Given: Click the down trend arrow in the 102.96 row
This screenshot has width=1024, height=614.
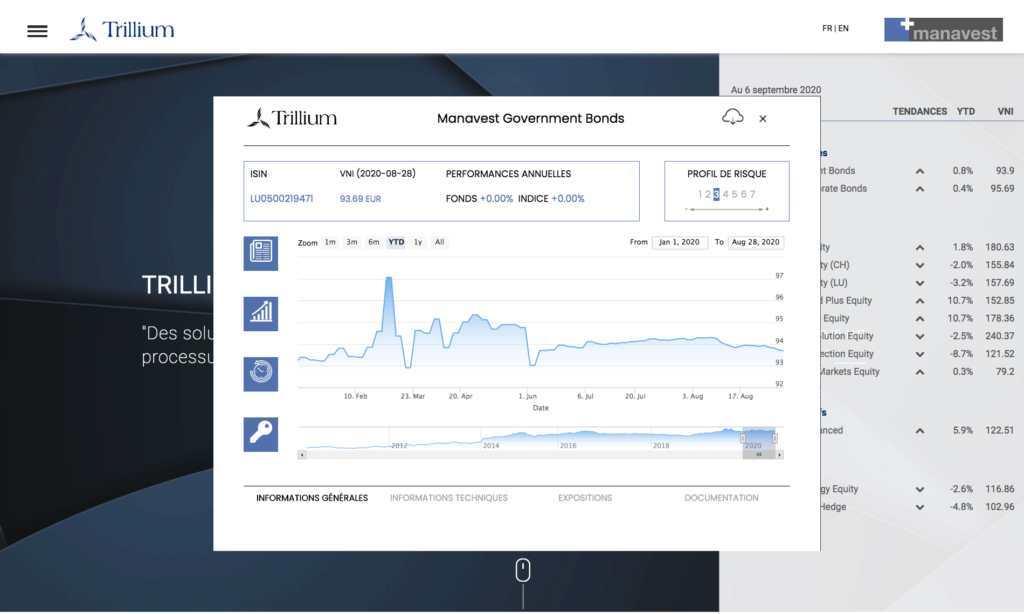Looking at the screenshot, I should [x=920, y=507].
